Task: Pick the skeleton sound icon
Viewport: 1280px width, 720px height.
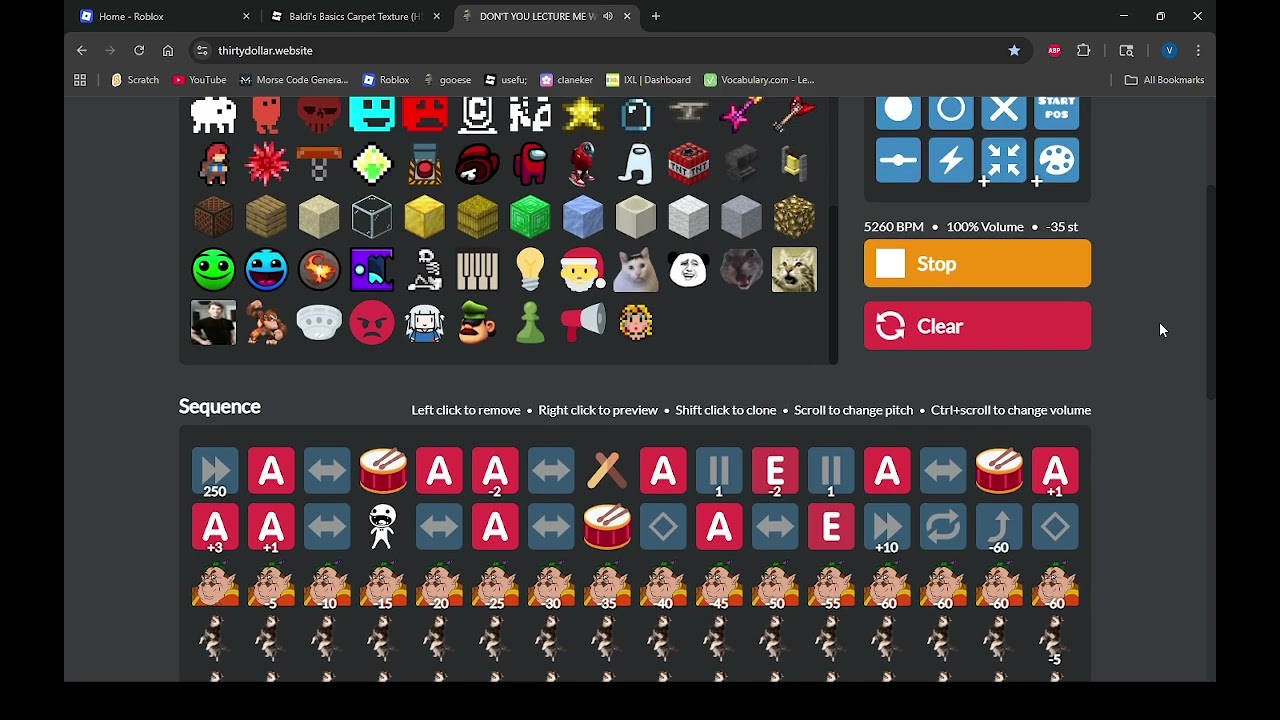Action: click(425, 270)
